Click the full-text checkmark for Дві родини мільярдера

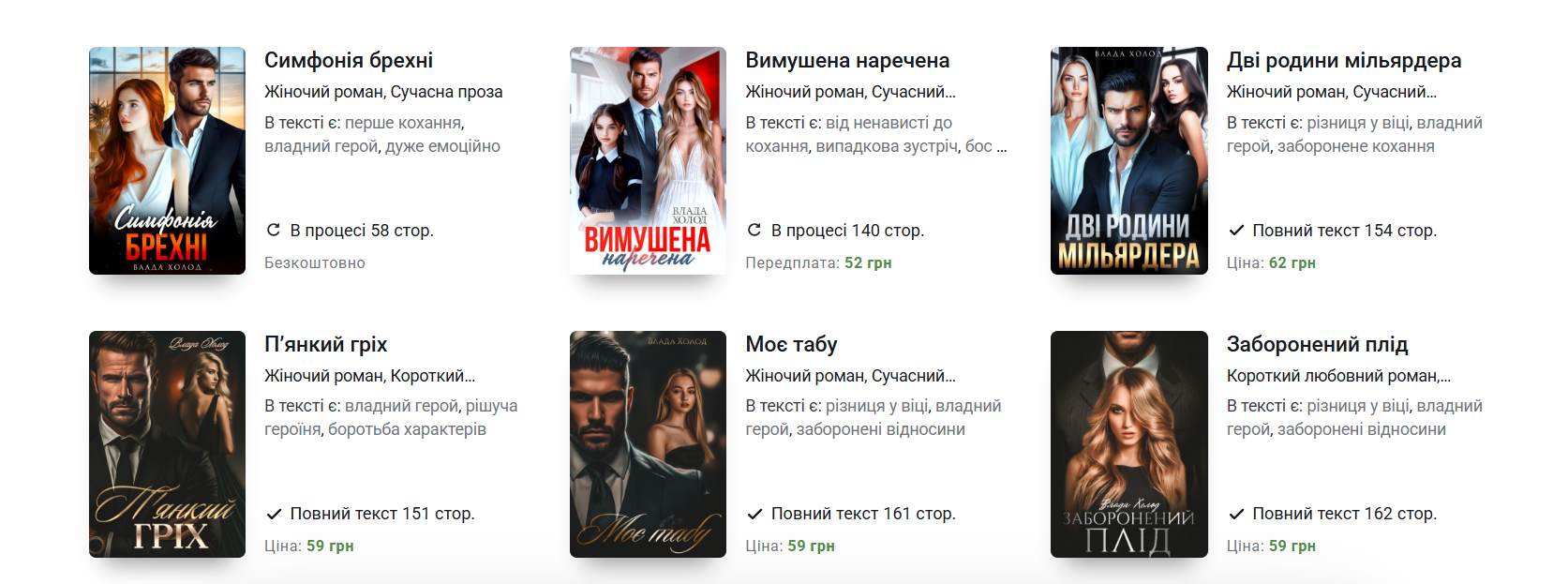(x=1236, y=230)
